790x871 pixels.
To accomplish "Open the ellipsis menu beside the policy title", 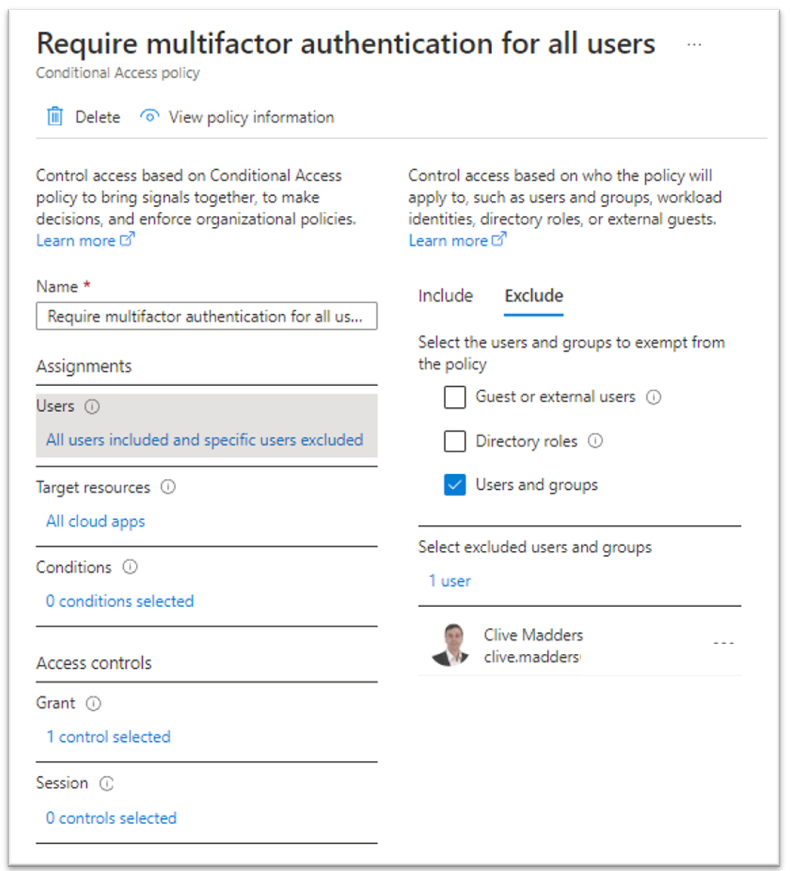I will (694, 44).
